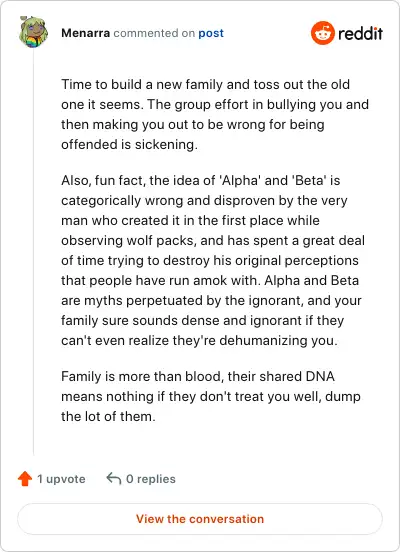Click the line ending "dehumanizing you."
The image size is (400, 552).
tap(199, 340)
